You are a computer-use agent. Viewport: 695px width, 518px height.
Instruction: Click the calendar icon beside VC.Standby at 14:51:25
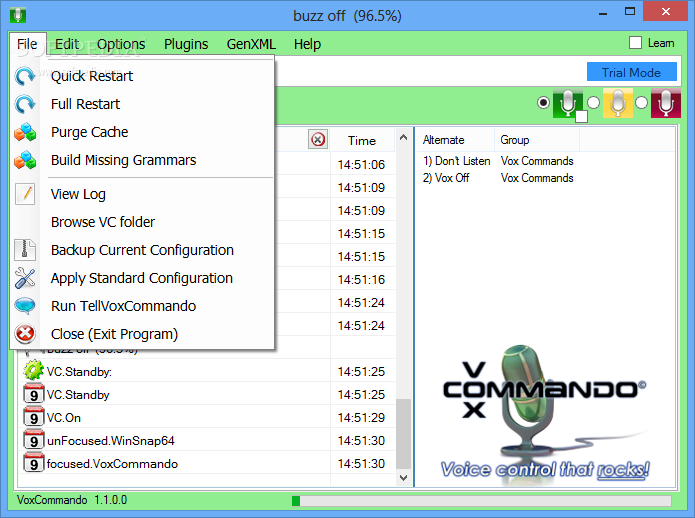34,394
